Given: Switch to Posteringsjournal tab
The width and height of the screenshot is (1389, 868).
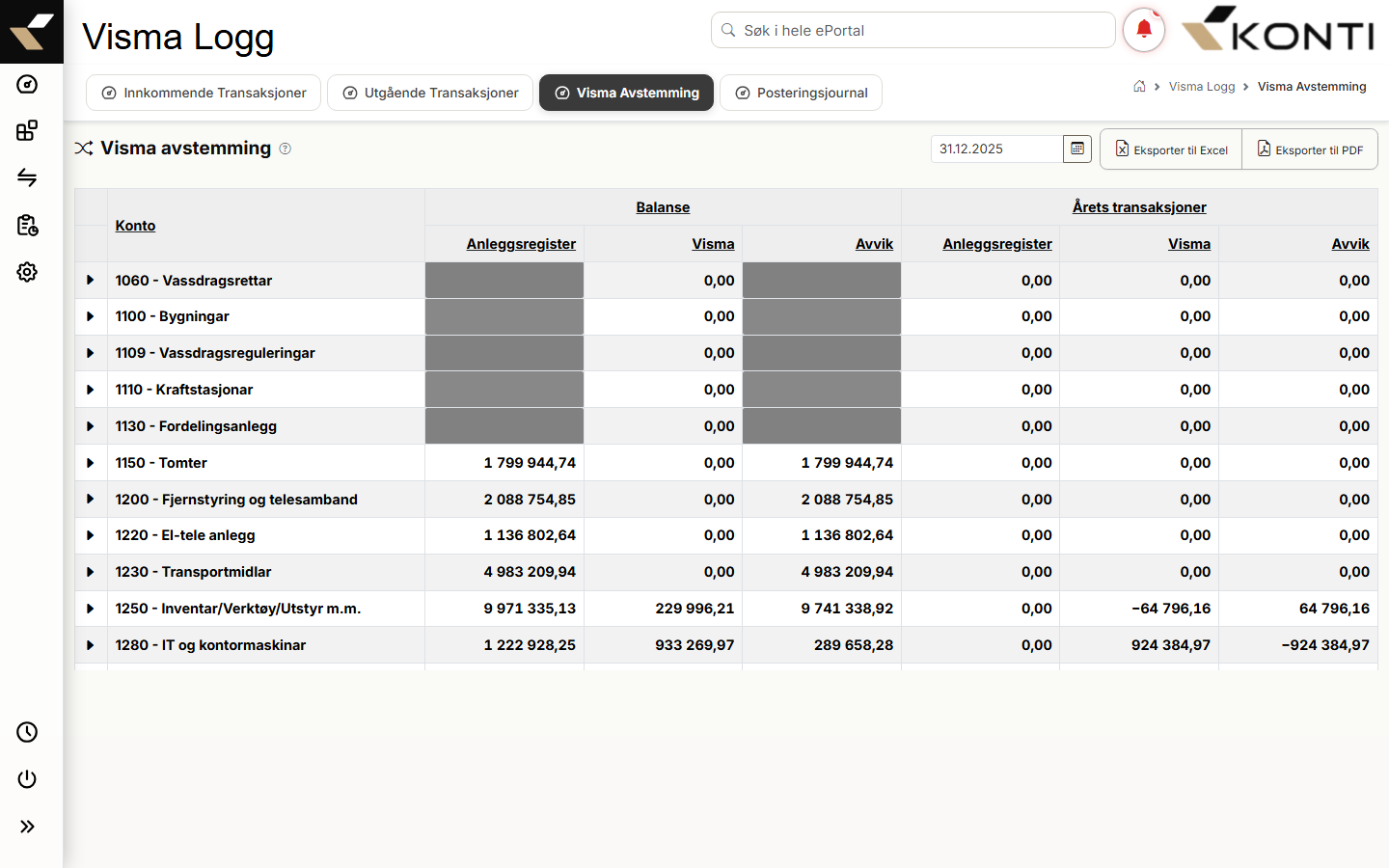Looking at the screenshot, I should [x=802, y=93].
